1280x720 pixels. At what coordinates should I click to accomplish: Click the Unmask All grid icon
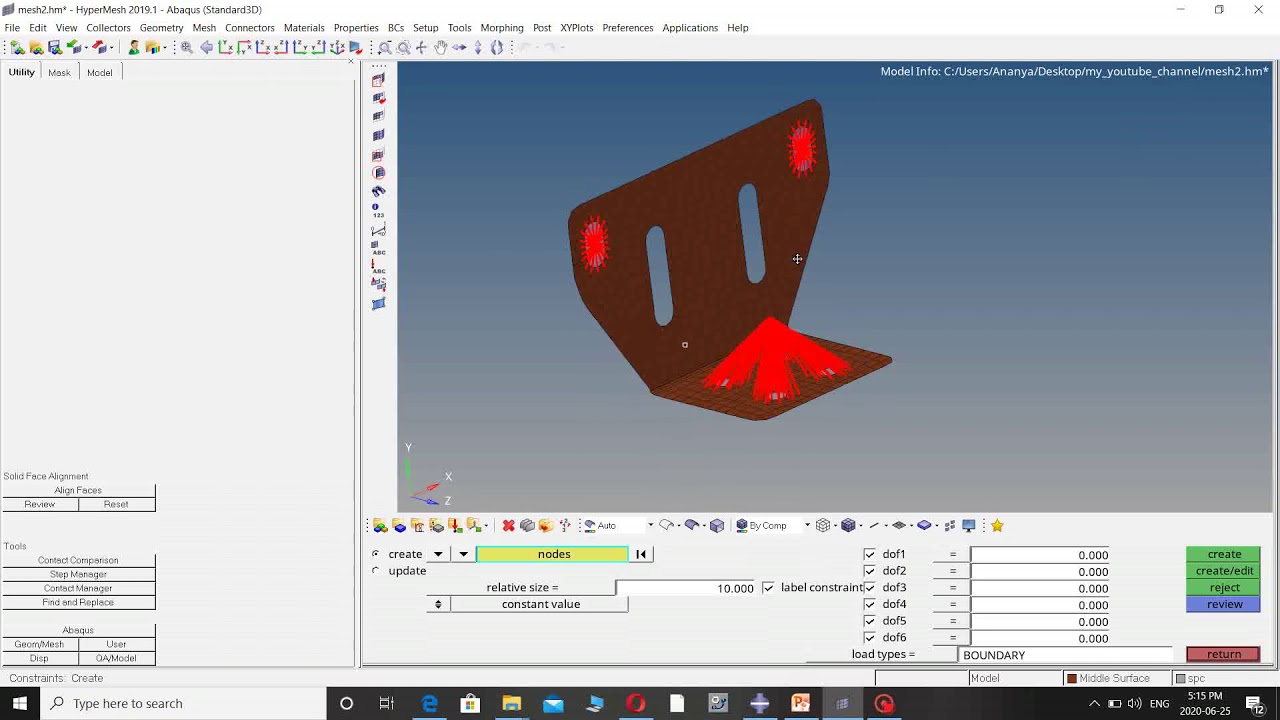pyautogui.click(x=378, y=135)
